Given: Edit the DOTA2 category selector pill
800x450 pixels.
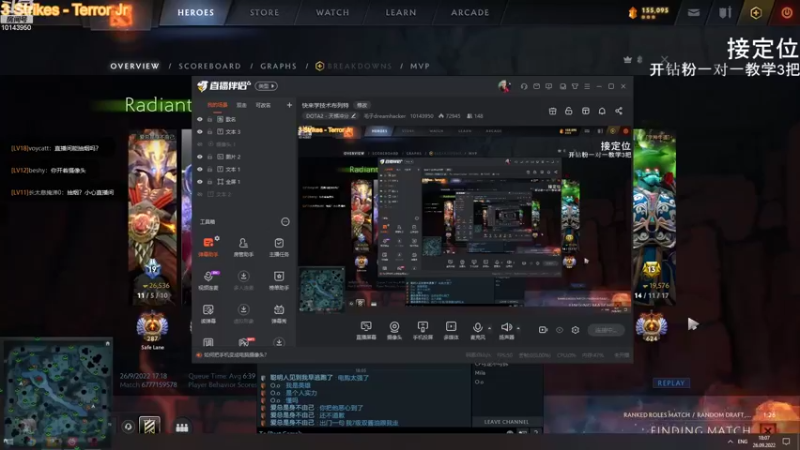Looking at the screenshot, I should 331,116.
